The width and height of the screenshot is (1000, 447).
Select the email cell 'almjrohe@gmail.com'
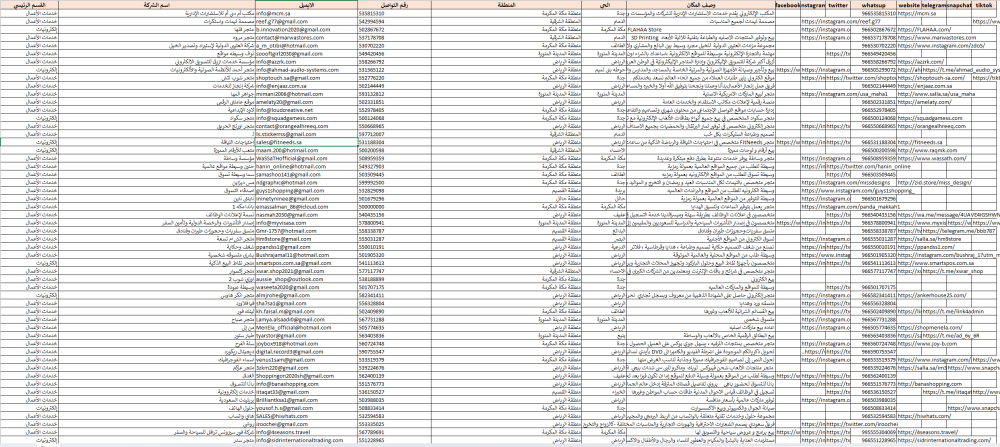click(x=306, y=296)
